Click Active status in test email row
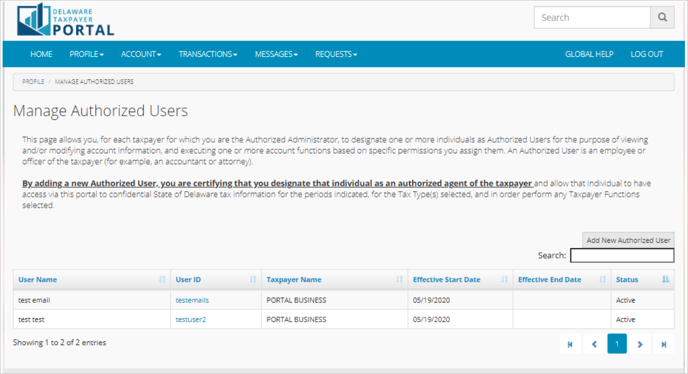The image size is (688, 374). [626, 300]
